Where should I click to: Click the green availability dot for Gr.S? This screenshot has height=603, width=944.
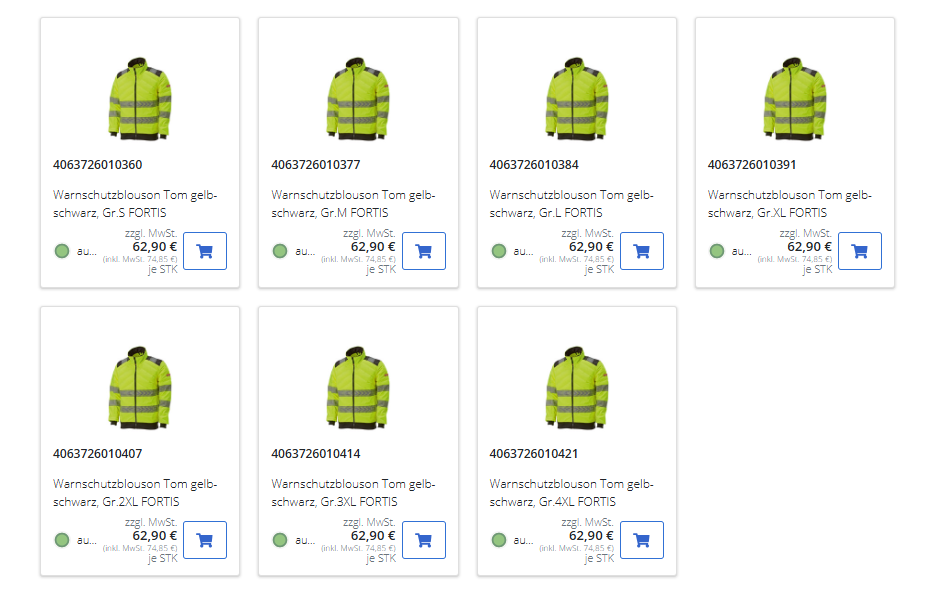click(x=62, y=251)
